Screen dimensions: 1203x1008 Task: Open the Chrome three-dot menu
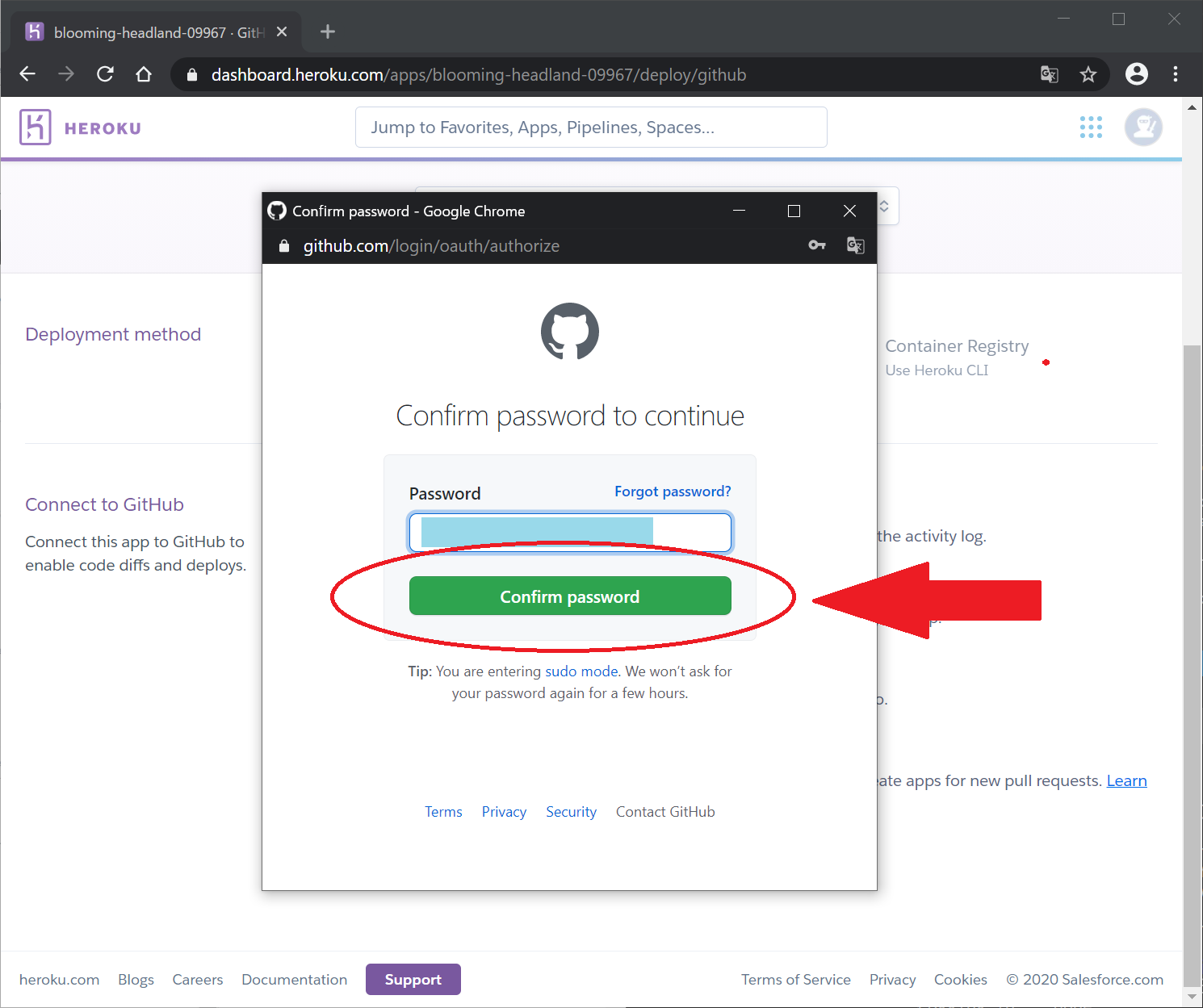1176,74
